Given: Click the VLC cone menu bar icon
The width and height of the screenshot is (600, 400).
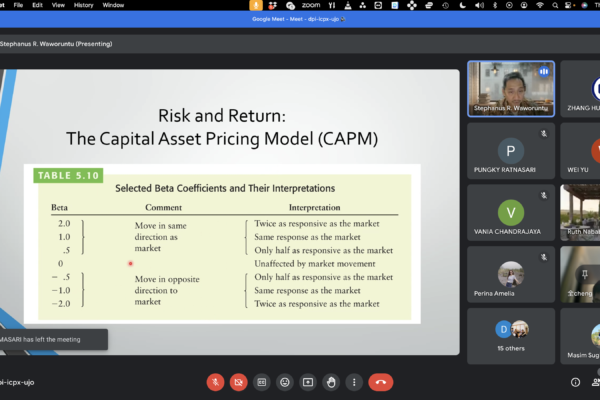Looking at the screenshot, I should 348,5.
